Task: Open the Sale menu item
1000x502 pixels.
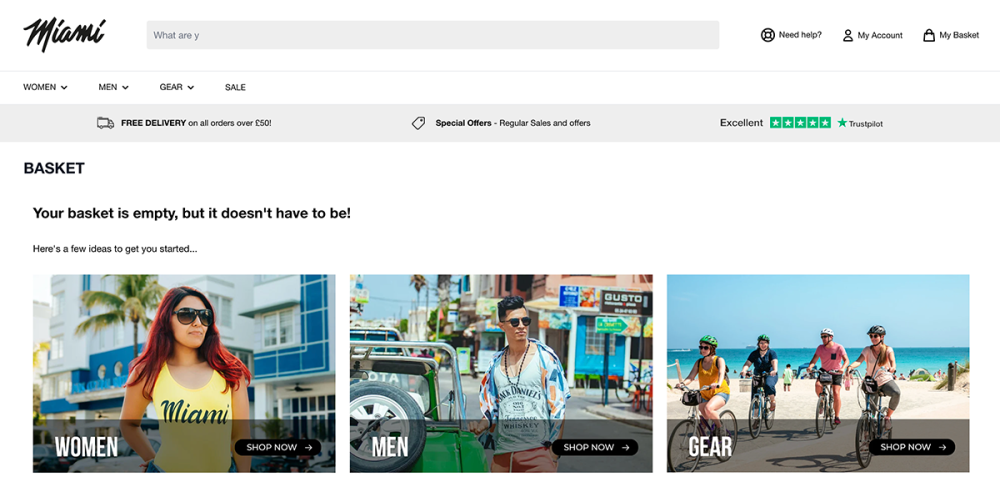Action: pyautogui.click(x=235, y=87)
